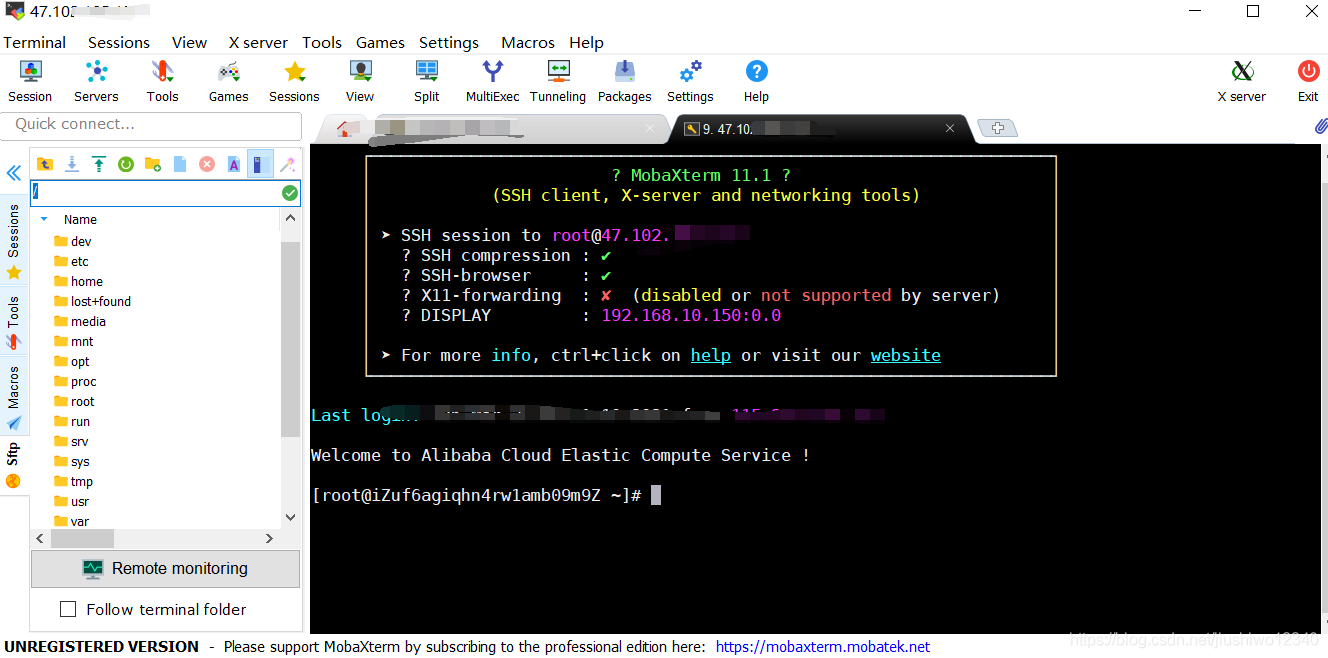The height and width of the screenshot is (658, 1328).
Task: Go to parent folder in SFTP browser
Action: pos(45,164)
